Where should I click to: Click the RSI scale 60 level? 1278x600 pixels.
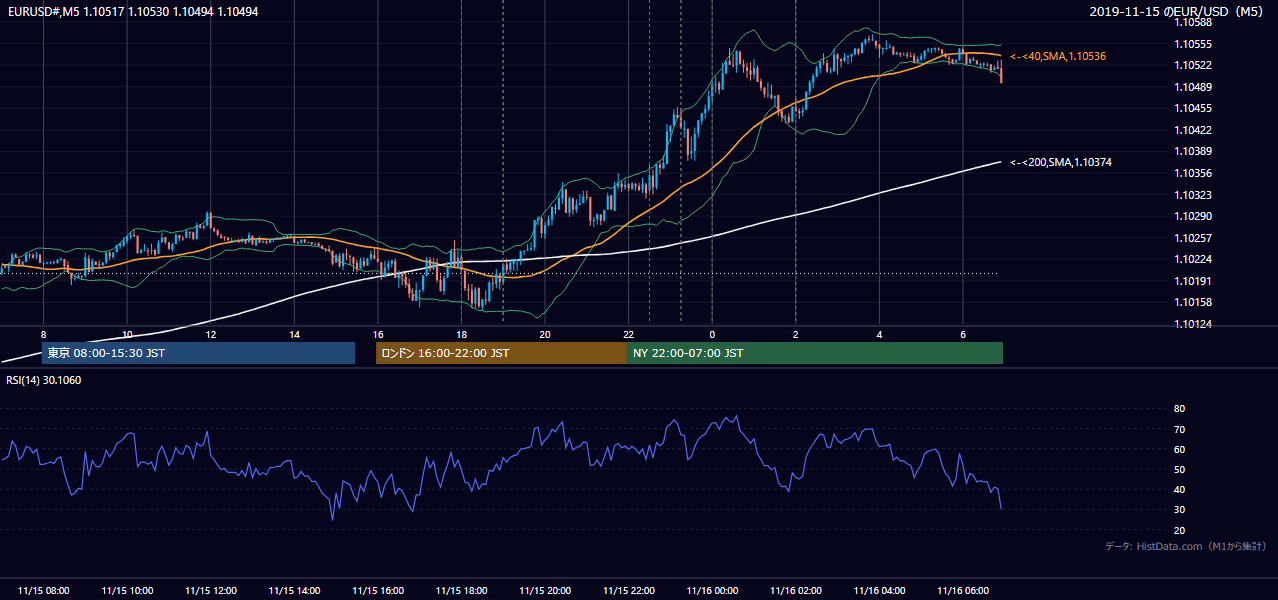click(1180, 449)
